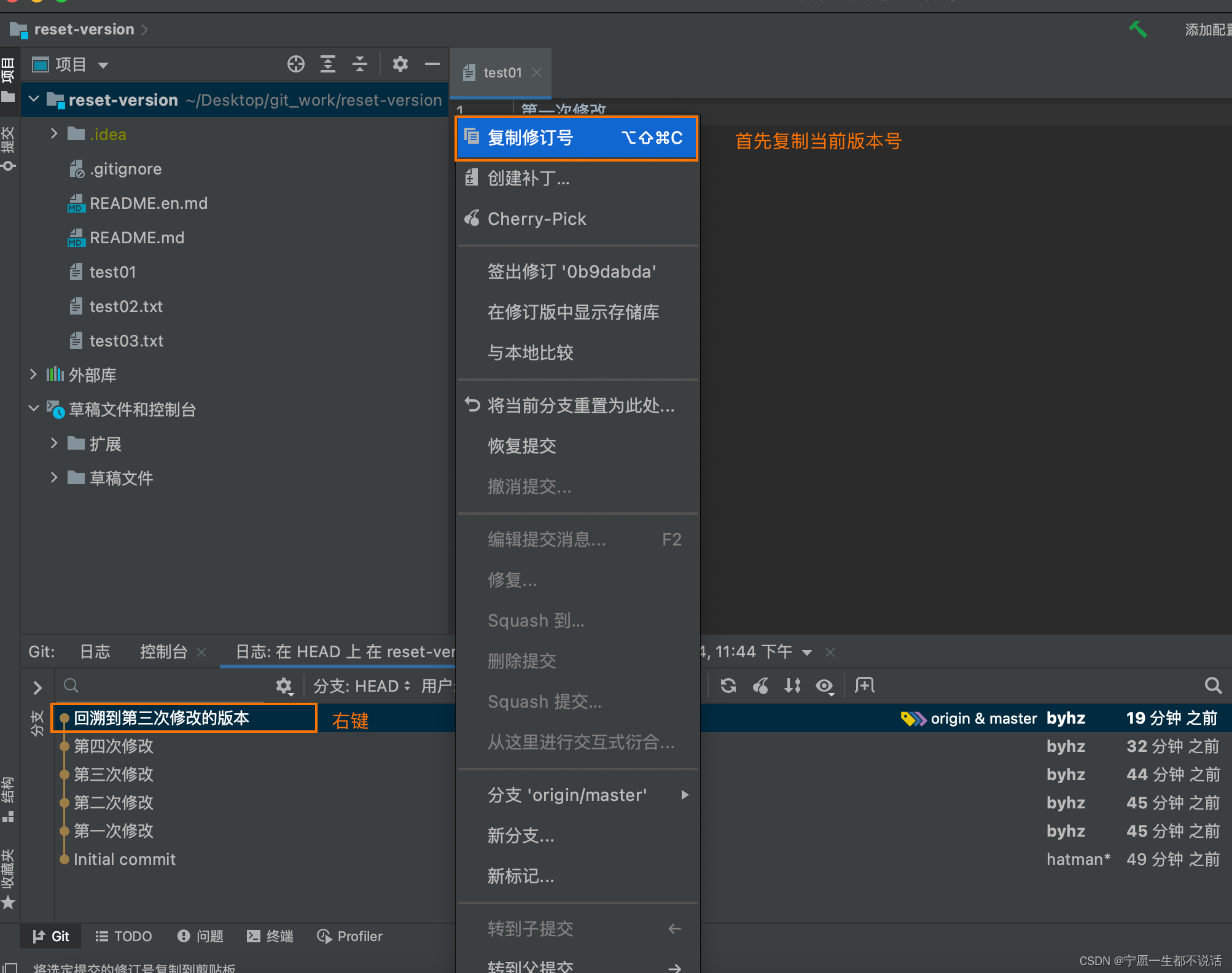Open branch 'origin/master' submenu

[x=577, y=795]
